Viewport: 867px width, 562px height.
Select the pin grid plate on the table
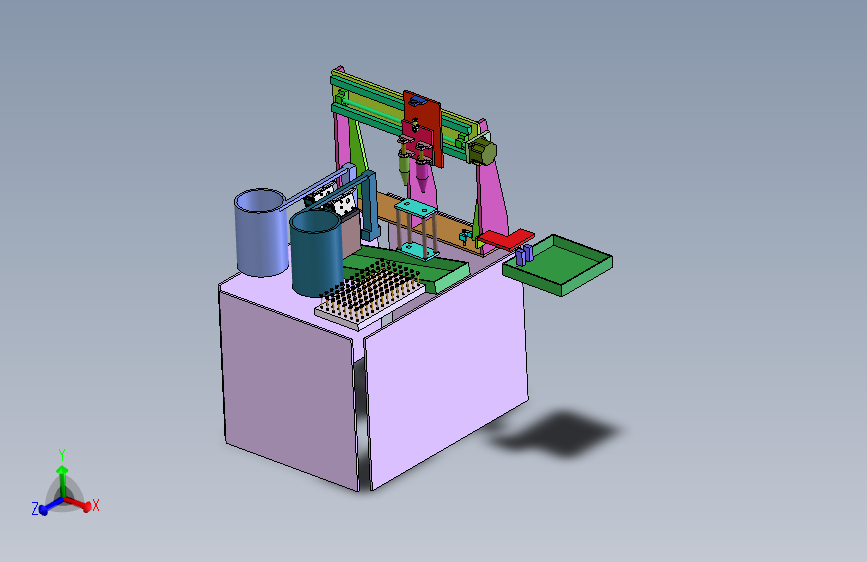point(369,295)
